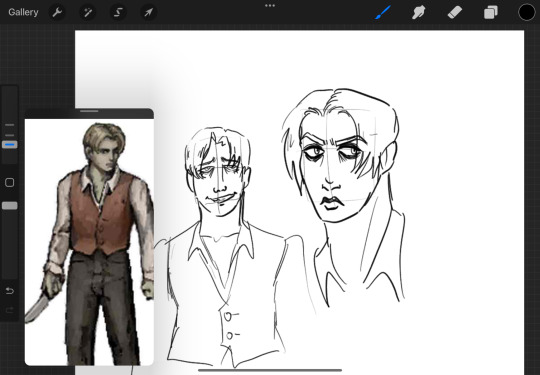Open the Adjustments magic wand menu

(88, 13)
